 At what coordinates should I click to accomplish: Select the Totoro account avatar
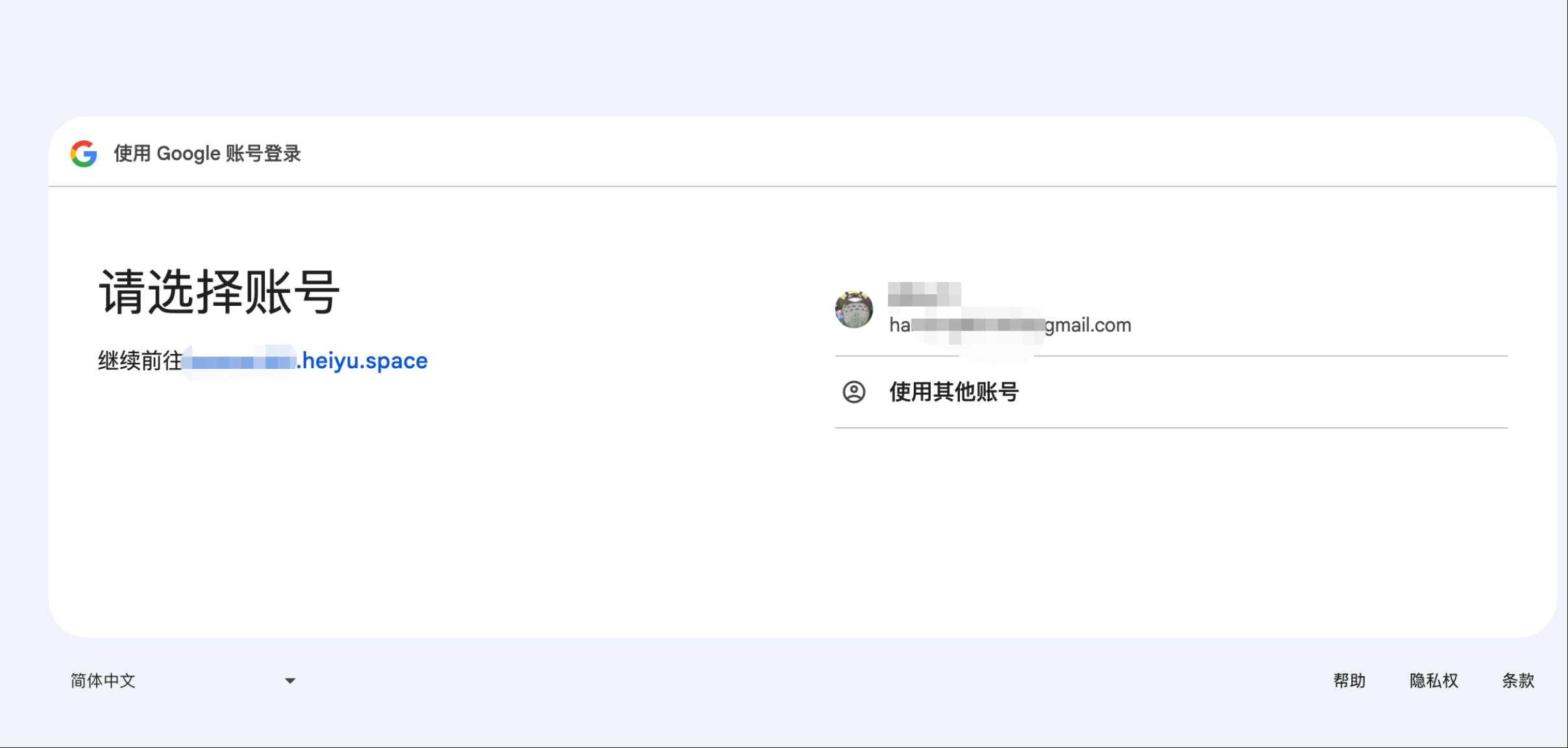tap(853, 309)
